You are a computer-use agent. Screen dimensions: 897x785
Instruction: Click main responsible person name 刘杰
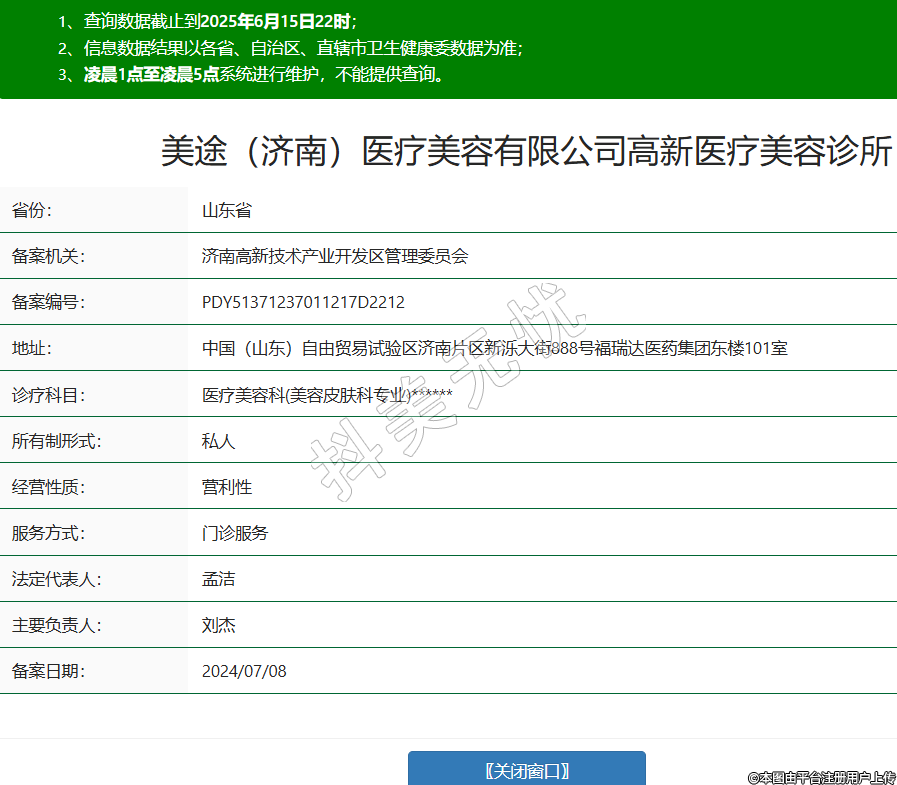pyautogui.click(x=218, y=625)
